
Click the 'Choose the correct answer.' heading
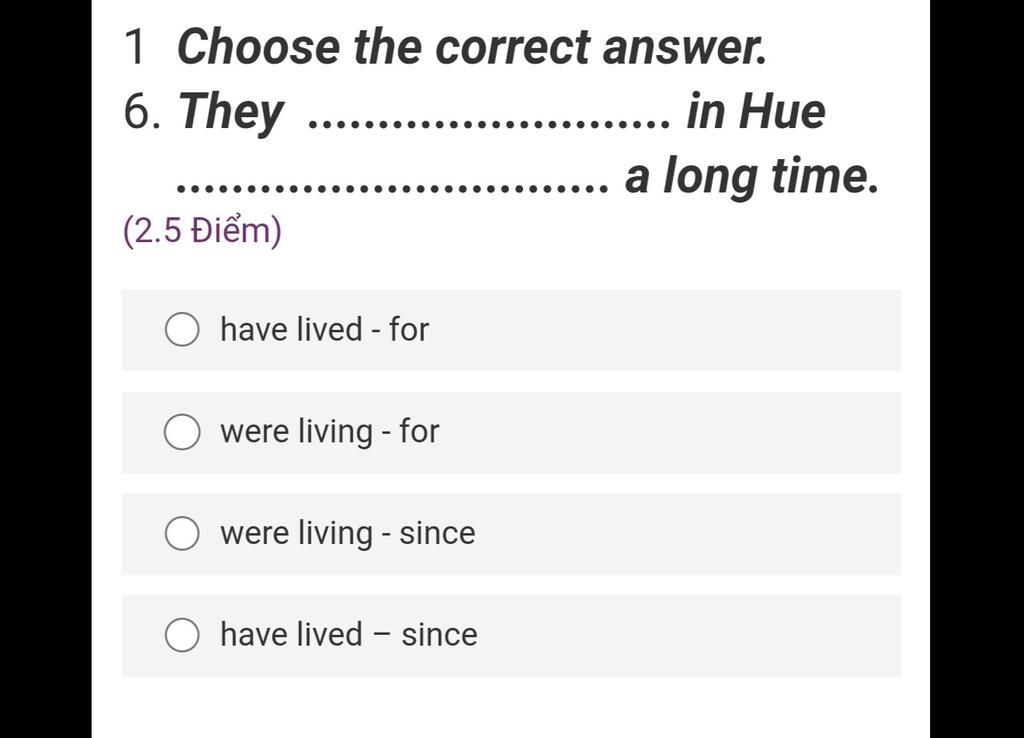(472, 46)
